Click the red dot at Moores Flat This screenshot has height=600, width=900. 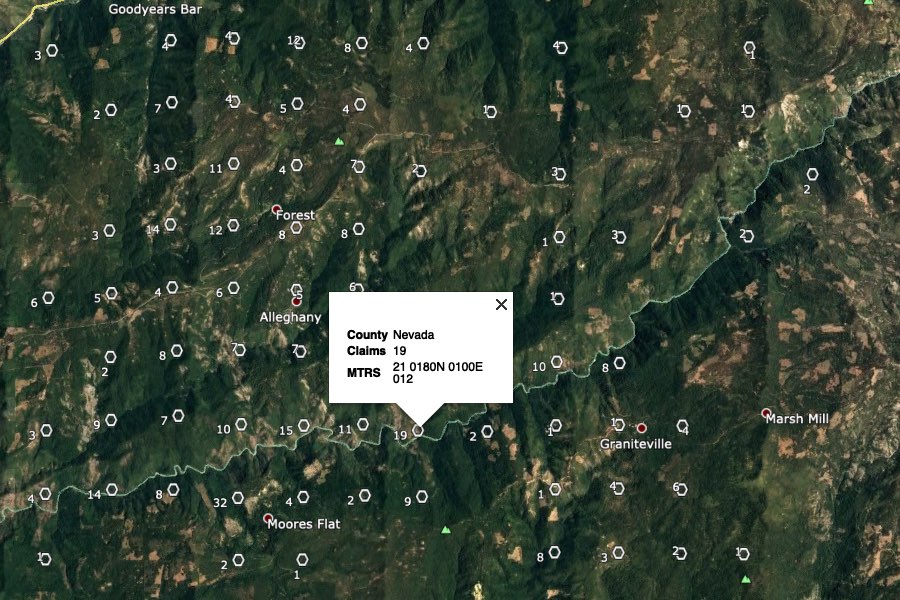[x=267, y=518]
